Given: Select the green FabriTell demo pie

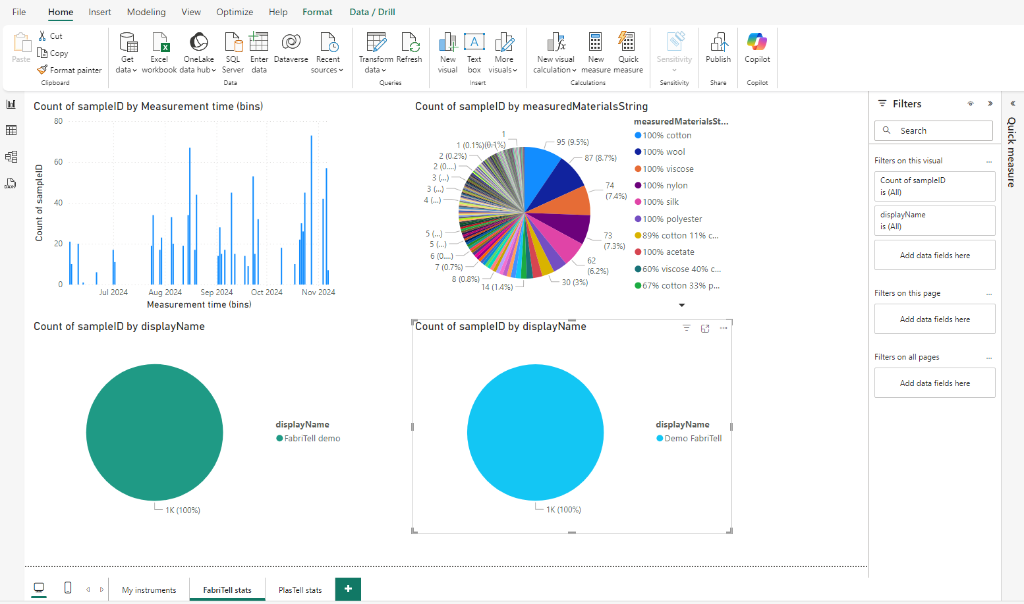Looking at the screenshot, I should coord(154,432).
